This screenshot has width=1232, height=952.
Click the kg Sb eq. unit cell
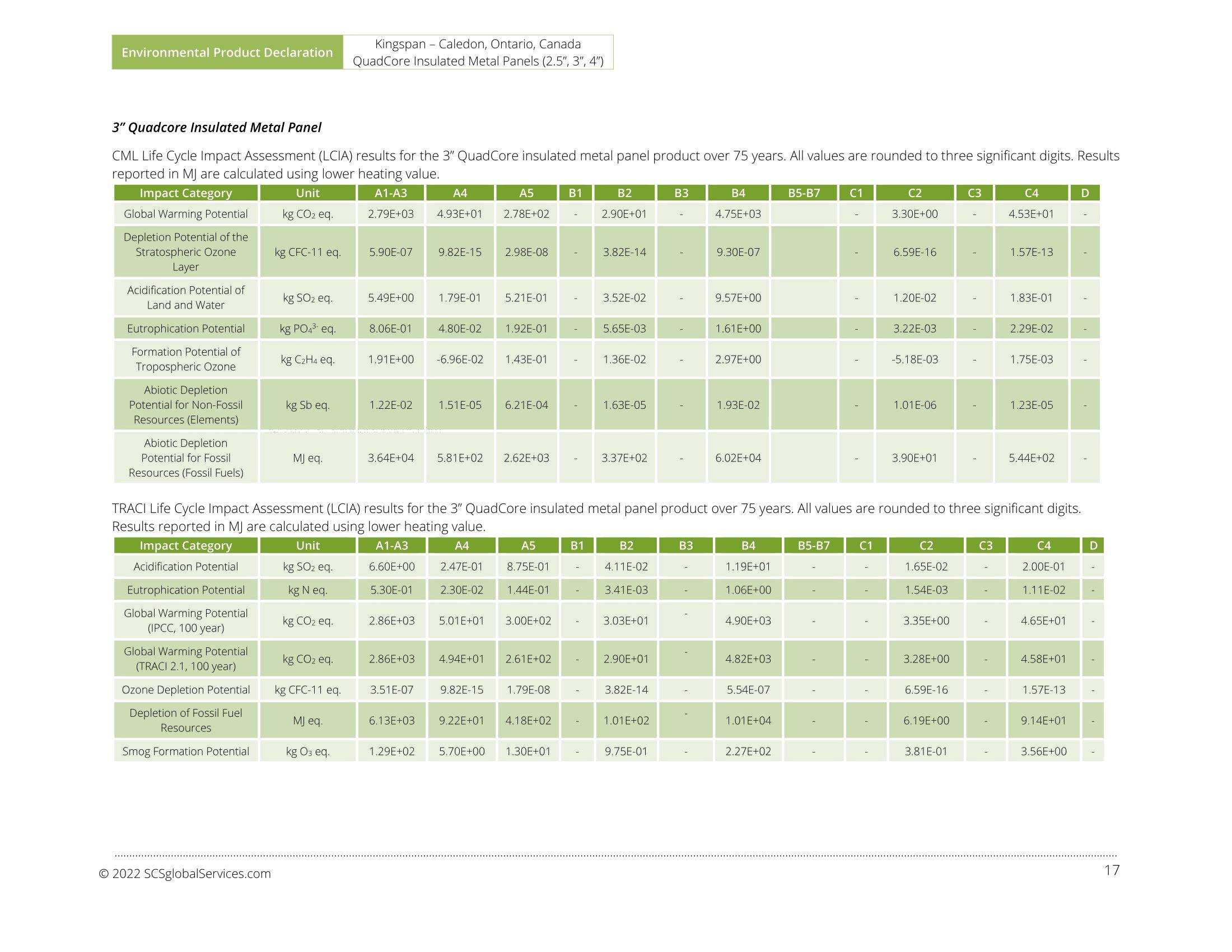[307, 405]
